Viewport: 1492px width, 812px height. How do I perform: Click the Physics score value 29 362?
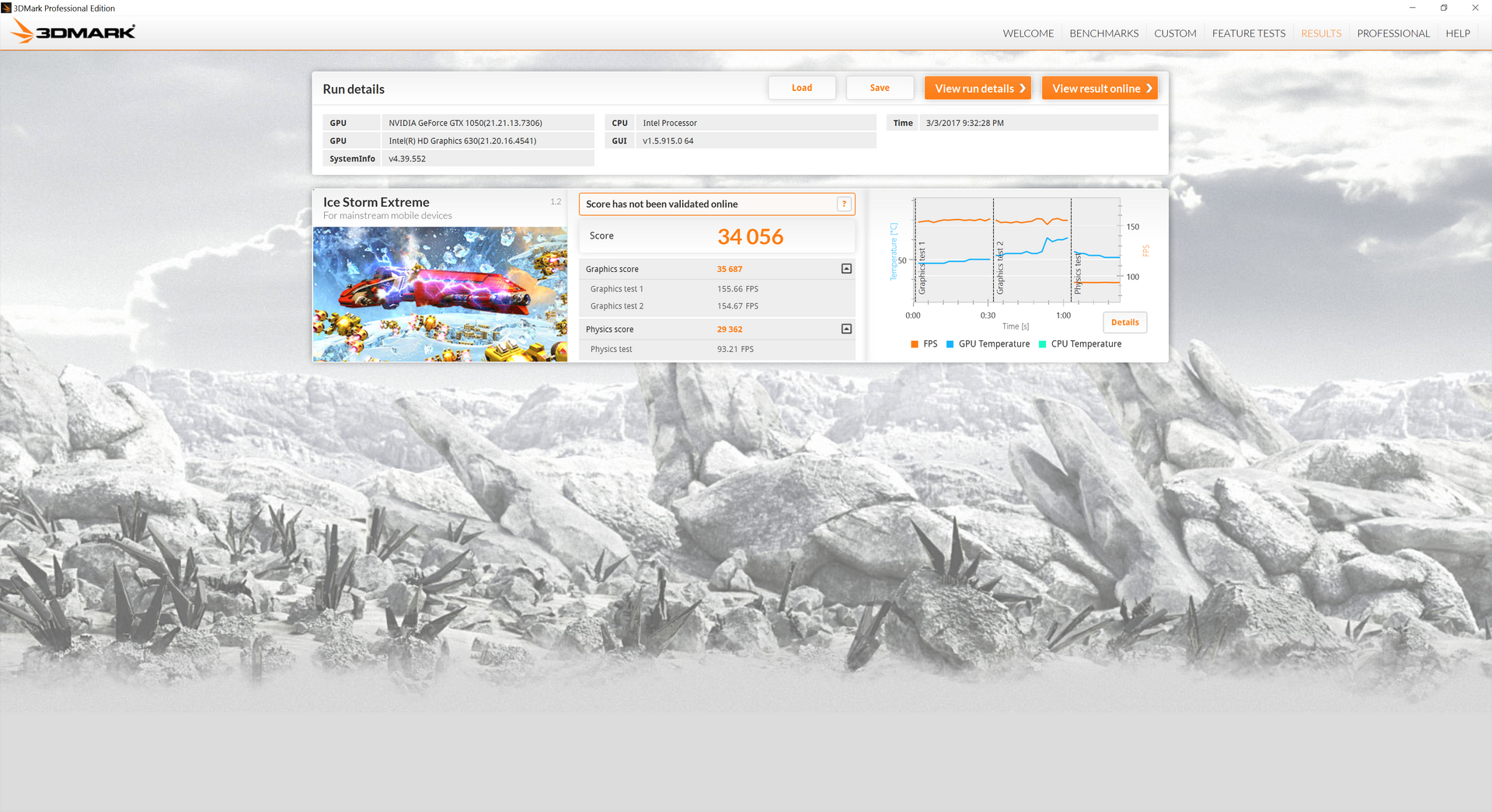click(730, 329)
